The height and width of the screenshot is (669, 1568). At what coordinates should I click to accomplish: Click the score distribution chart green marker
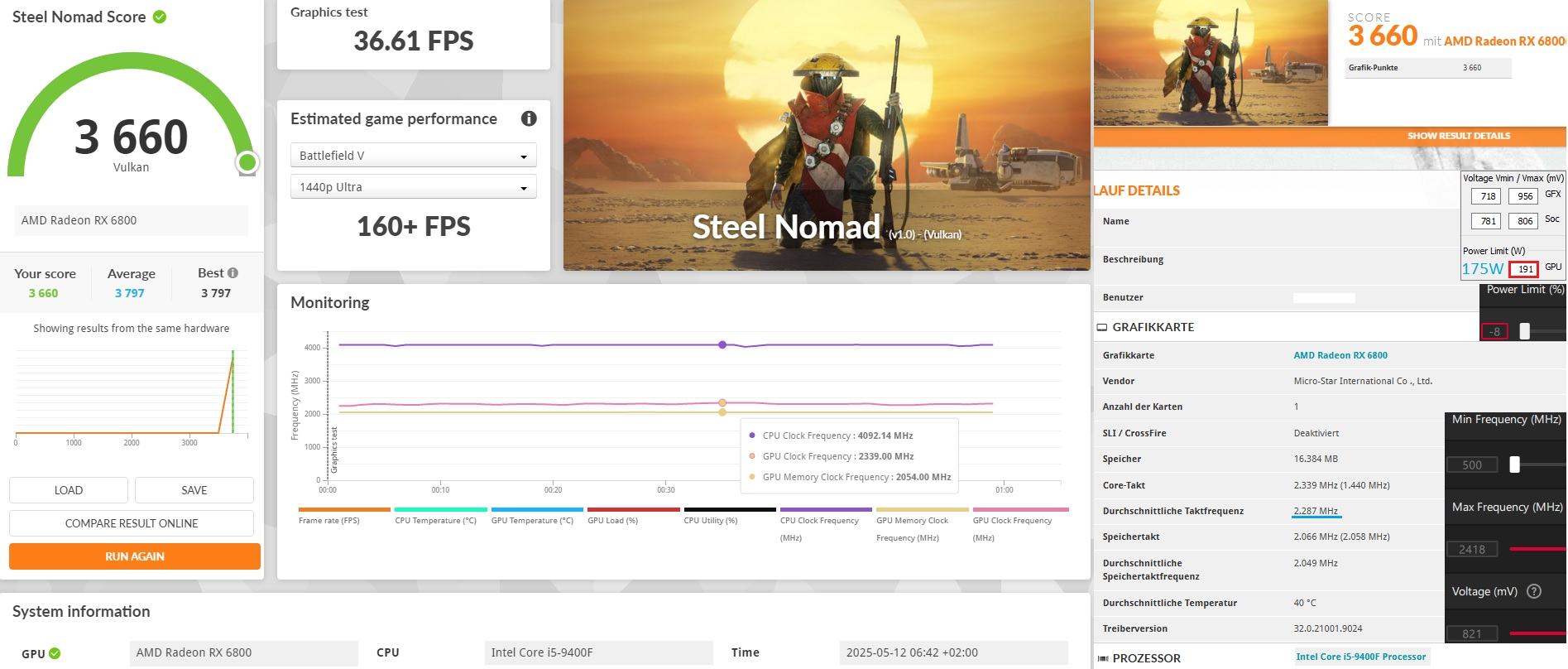pyautogui.click(x=233, y=391)
